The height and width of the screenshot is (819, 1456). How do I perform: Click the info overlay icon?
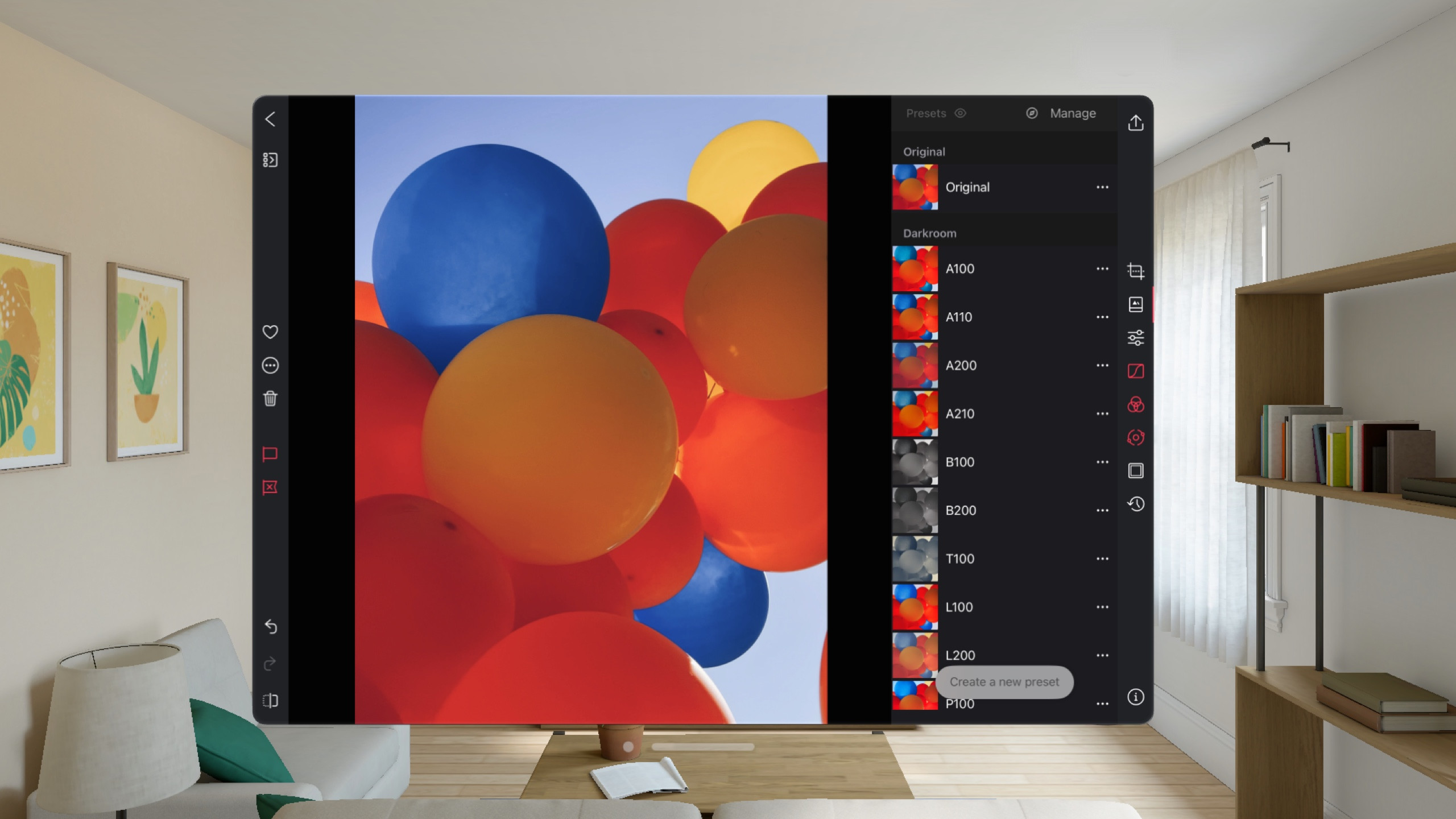[1136, 697]
